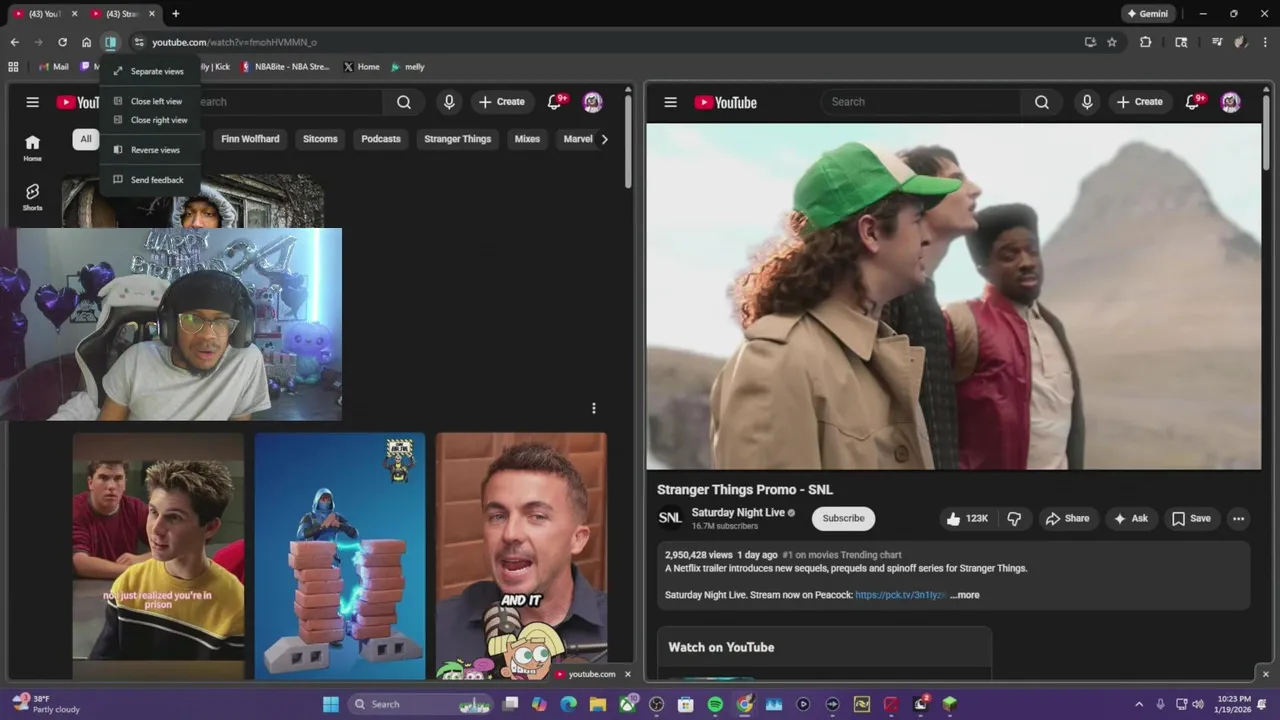This screenshot has width=1280, height=720.
Task: Open the notifications bell in the left view
Action: coord(554,102)
